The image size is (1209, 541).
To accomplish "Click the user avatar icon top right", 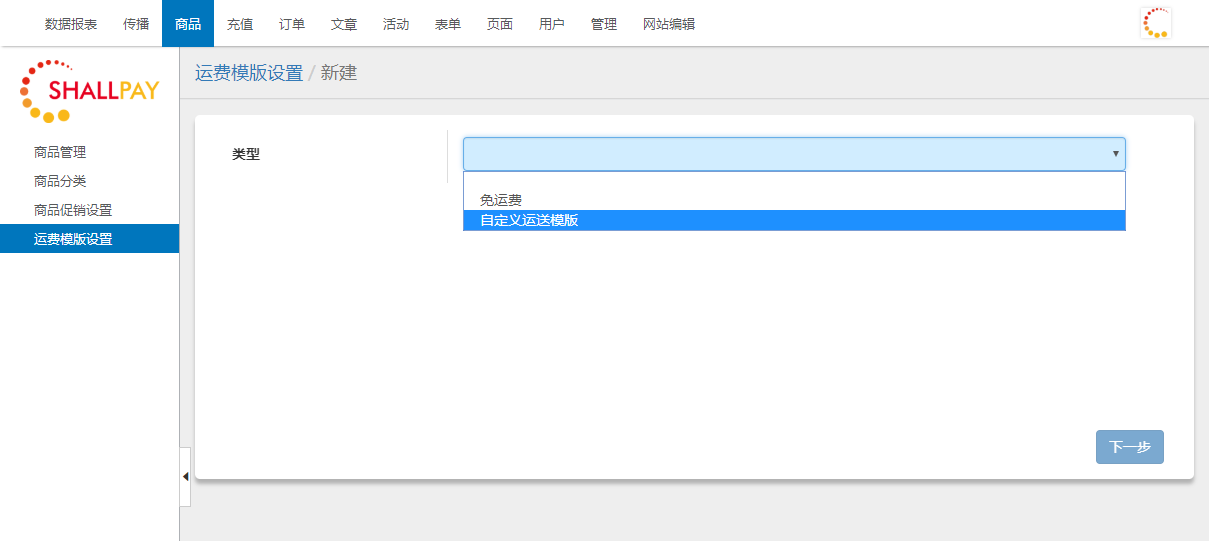I will [x=1155, y=23].
